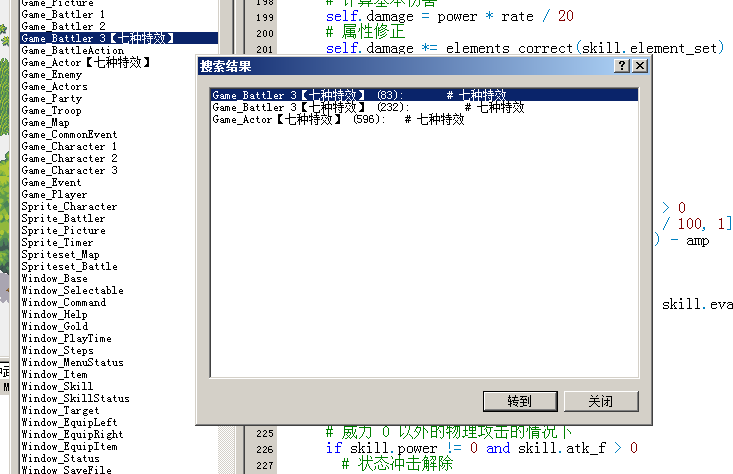Screen dimensions: 733x474
Task: Open Game_Actor【七种特效】 in script list
Action: 86,62
